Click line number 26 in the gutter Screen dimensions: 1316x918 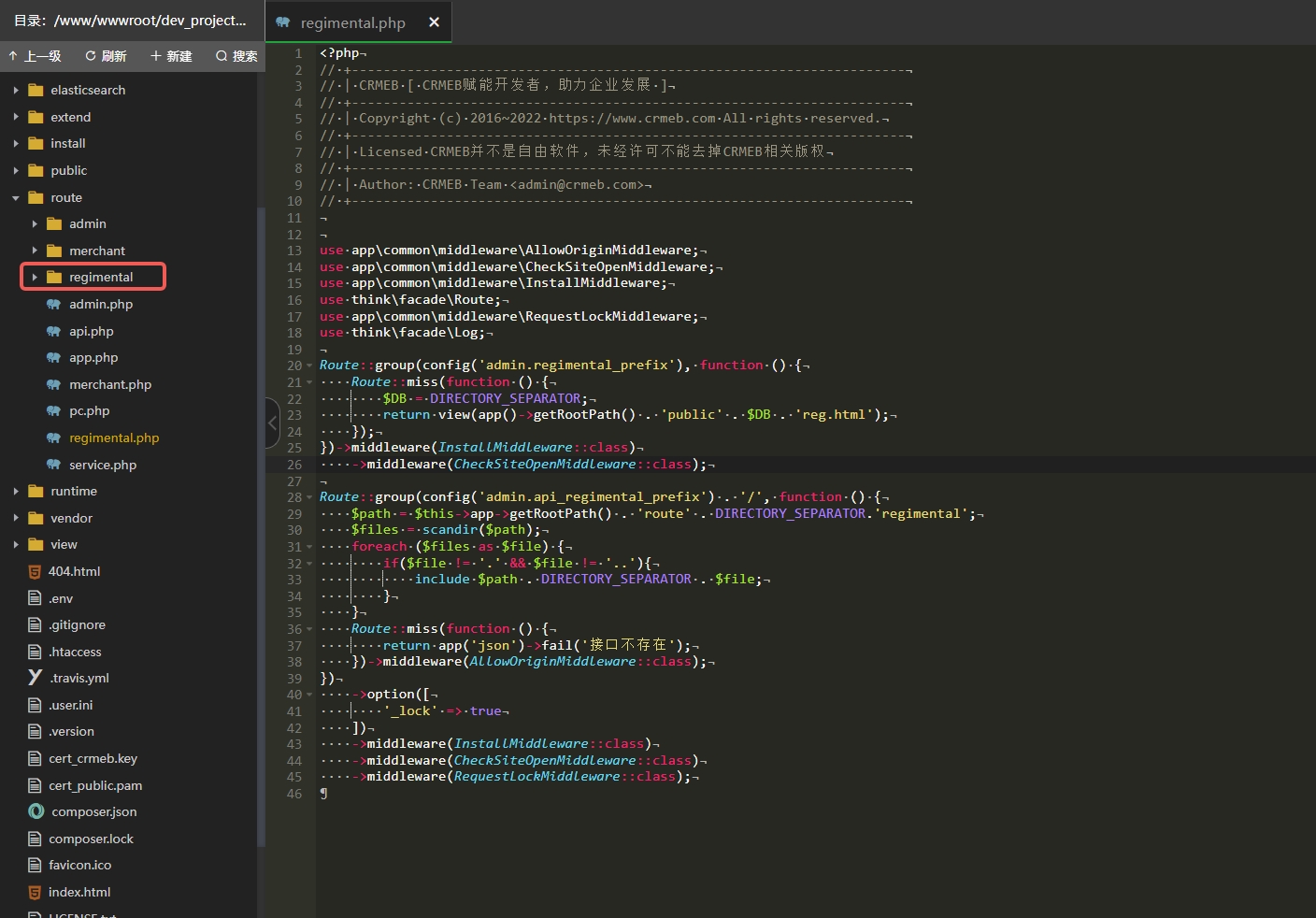coord(294,465)
